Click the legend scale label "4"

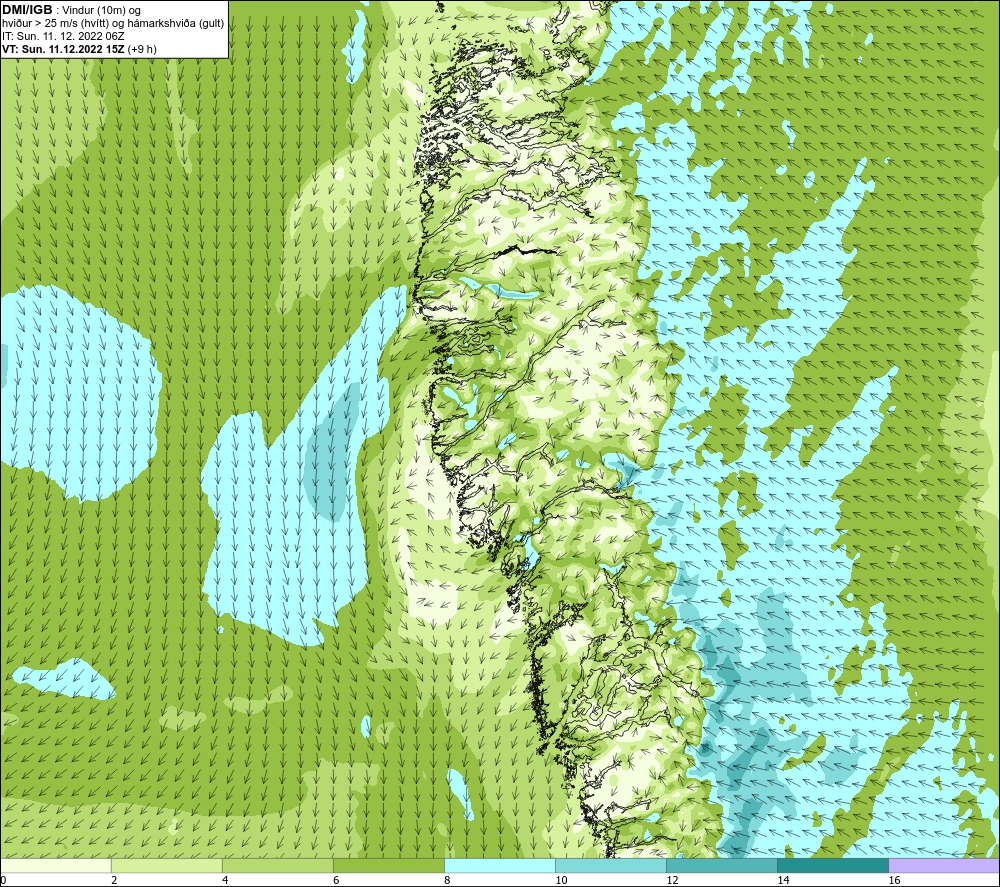click(225, 881)
